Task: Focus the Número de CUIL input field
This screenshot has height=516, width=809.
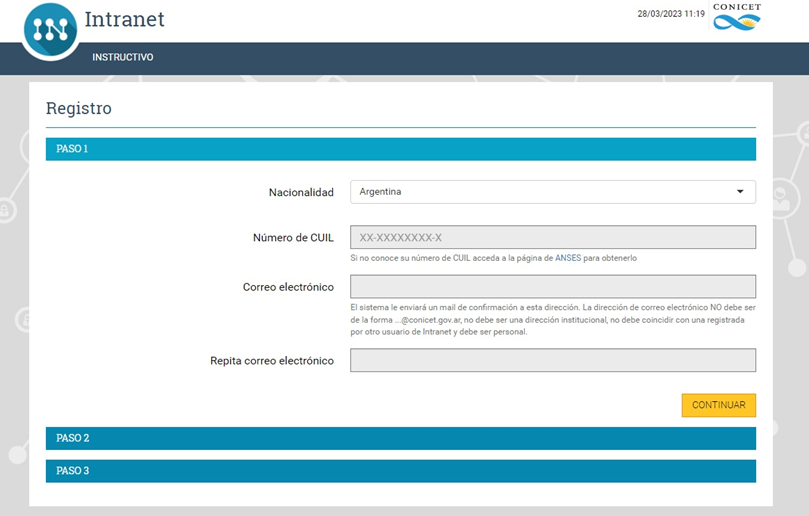Action: pos(552,237)
